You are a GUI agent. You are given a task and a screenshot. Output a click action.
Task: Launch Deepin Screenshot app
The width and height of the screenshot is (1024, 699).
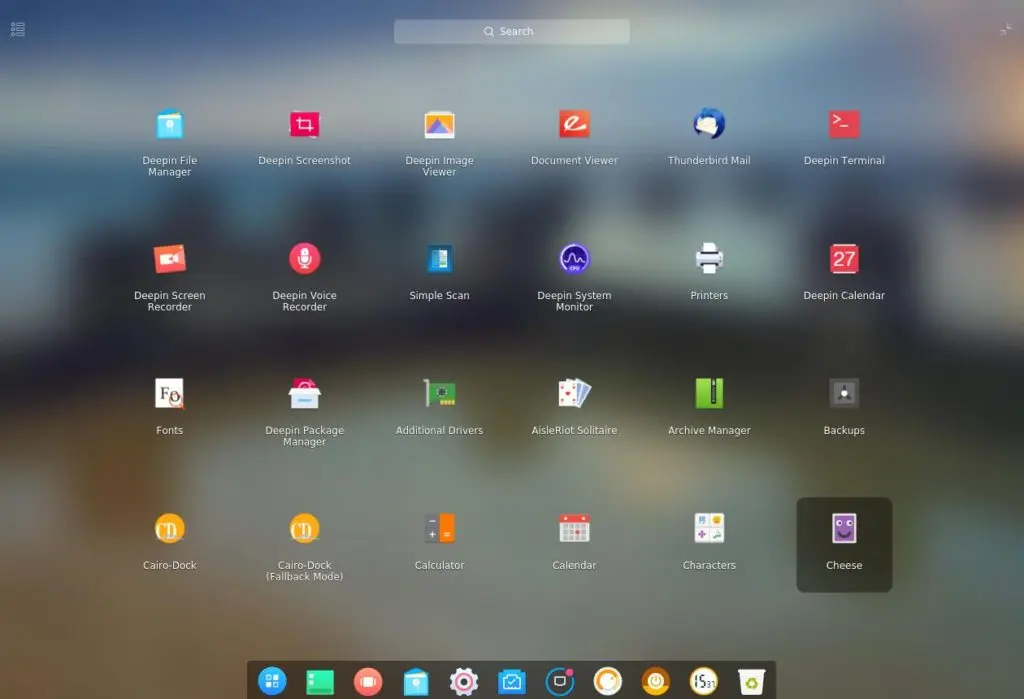(x=304, y=125)
